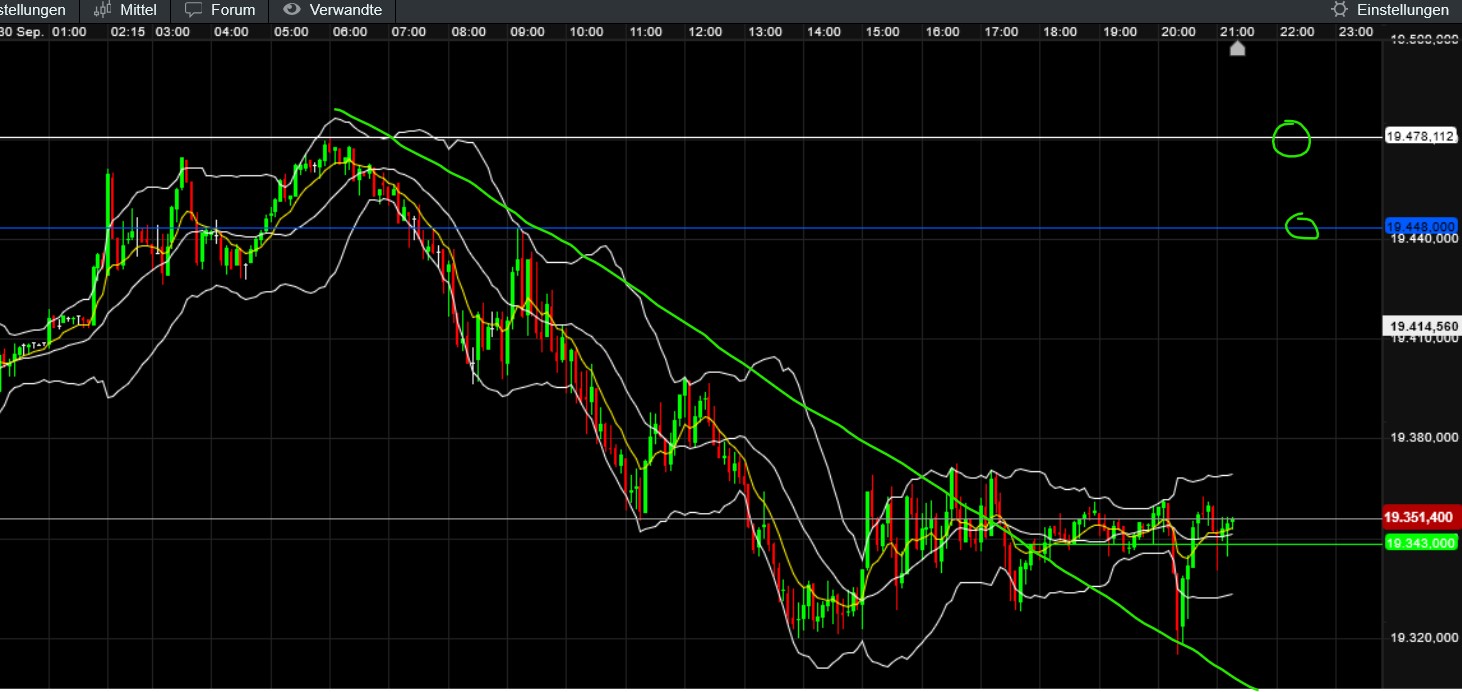Click the '30 Sep.' date label
Screen dimensions: 1462x692
(20, 32)
